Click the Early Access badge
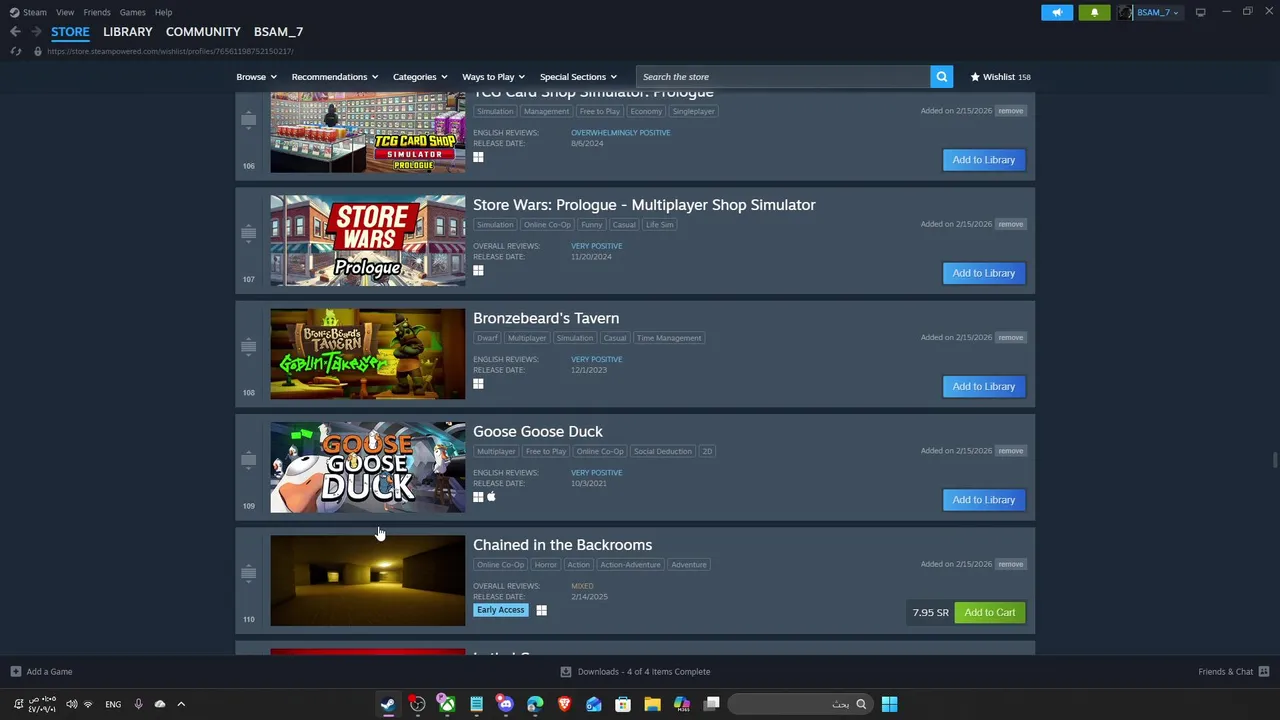 tap(500, 610)
